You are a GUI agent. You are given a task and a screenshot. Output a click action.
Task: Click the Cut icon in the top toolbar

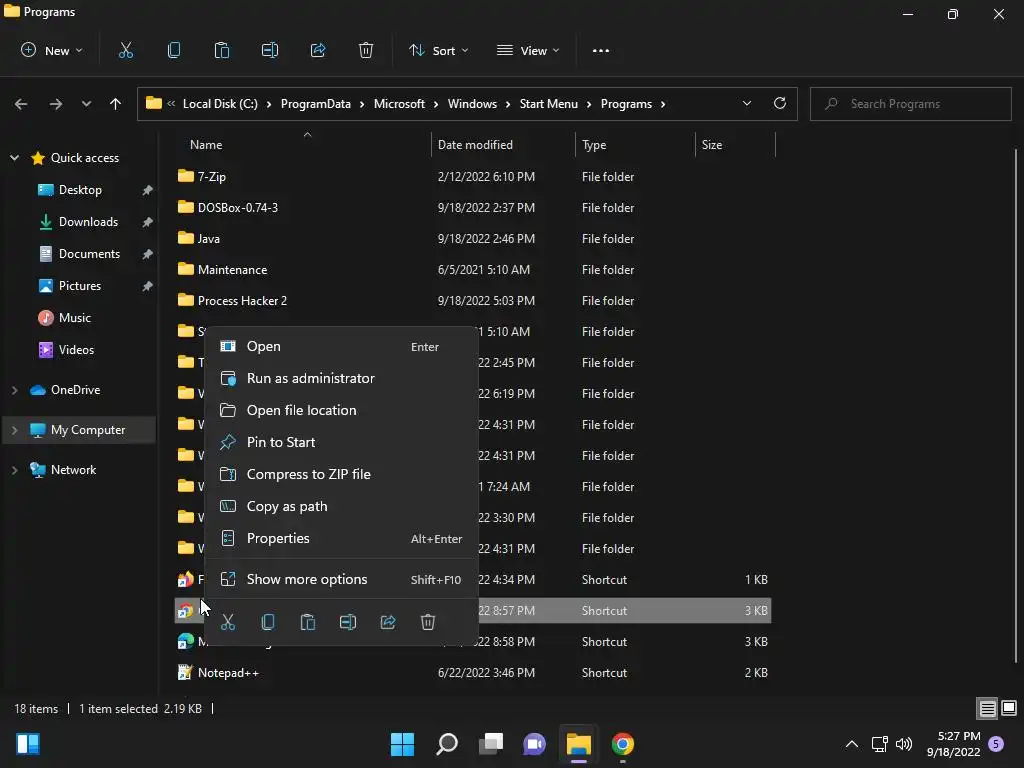pos(125,50)
